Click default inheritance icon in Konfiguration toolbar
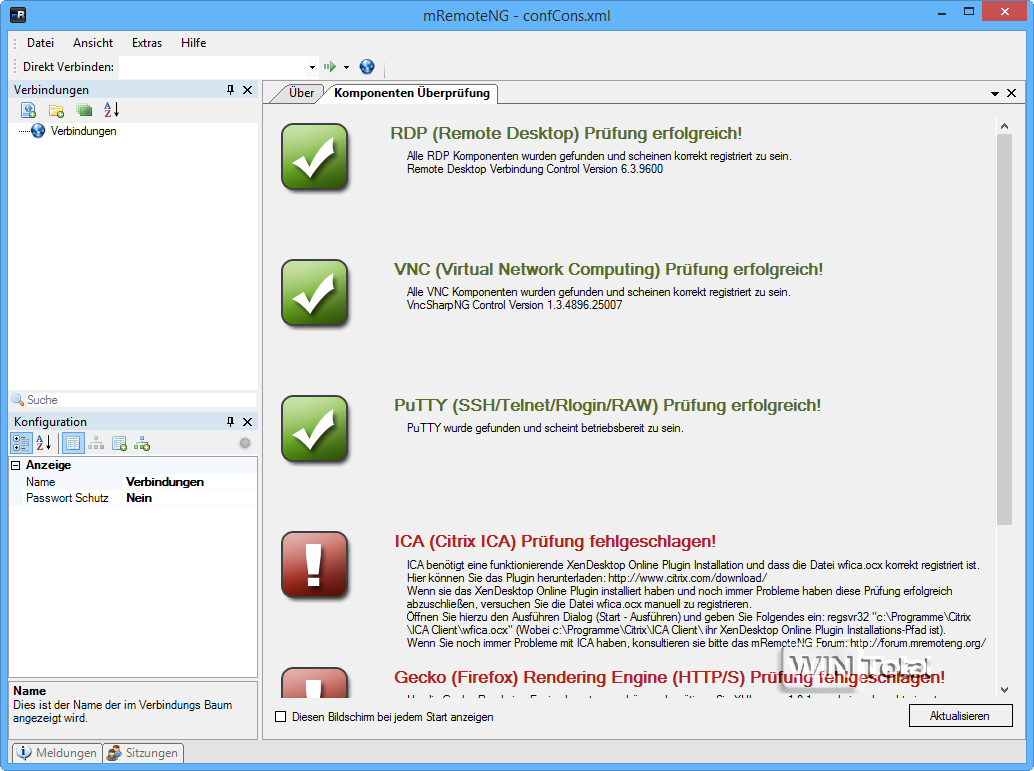 [x=142, y=443]
